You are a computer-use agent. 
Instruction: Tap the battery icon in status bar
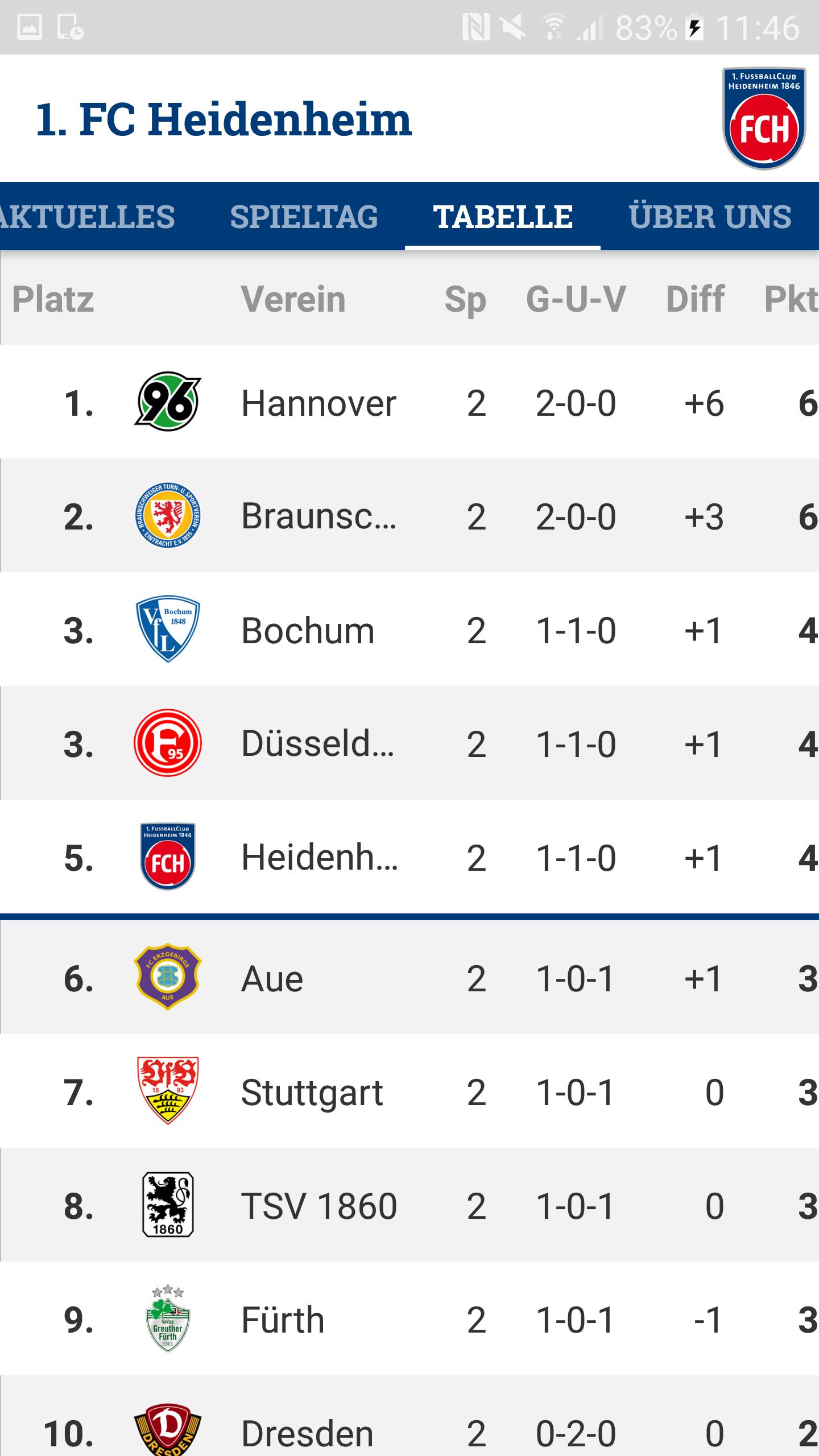695,27
